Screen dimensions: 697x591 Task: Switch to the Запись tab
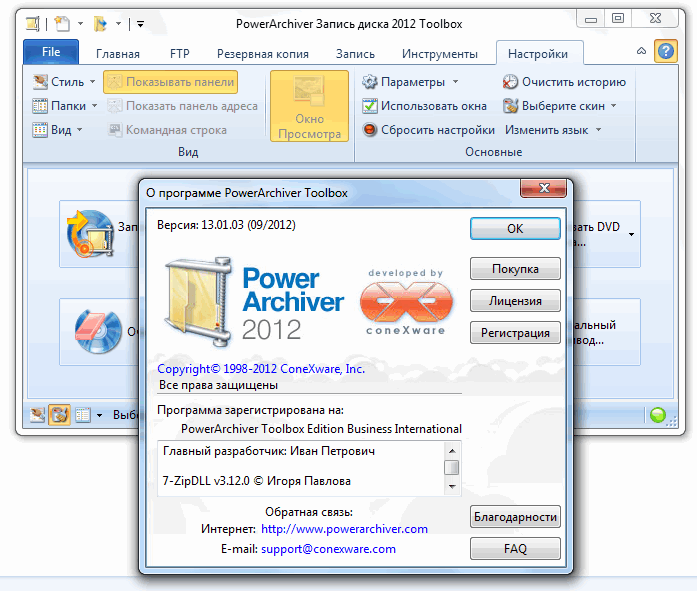pos(355,54)
